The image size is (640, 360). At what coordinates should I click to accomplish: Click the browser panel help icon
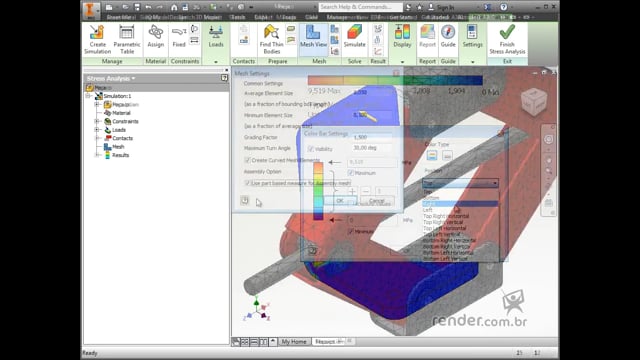224,78
